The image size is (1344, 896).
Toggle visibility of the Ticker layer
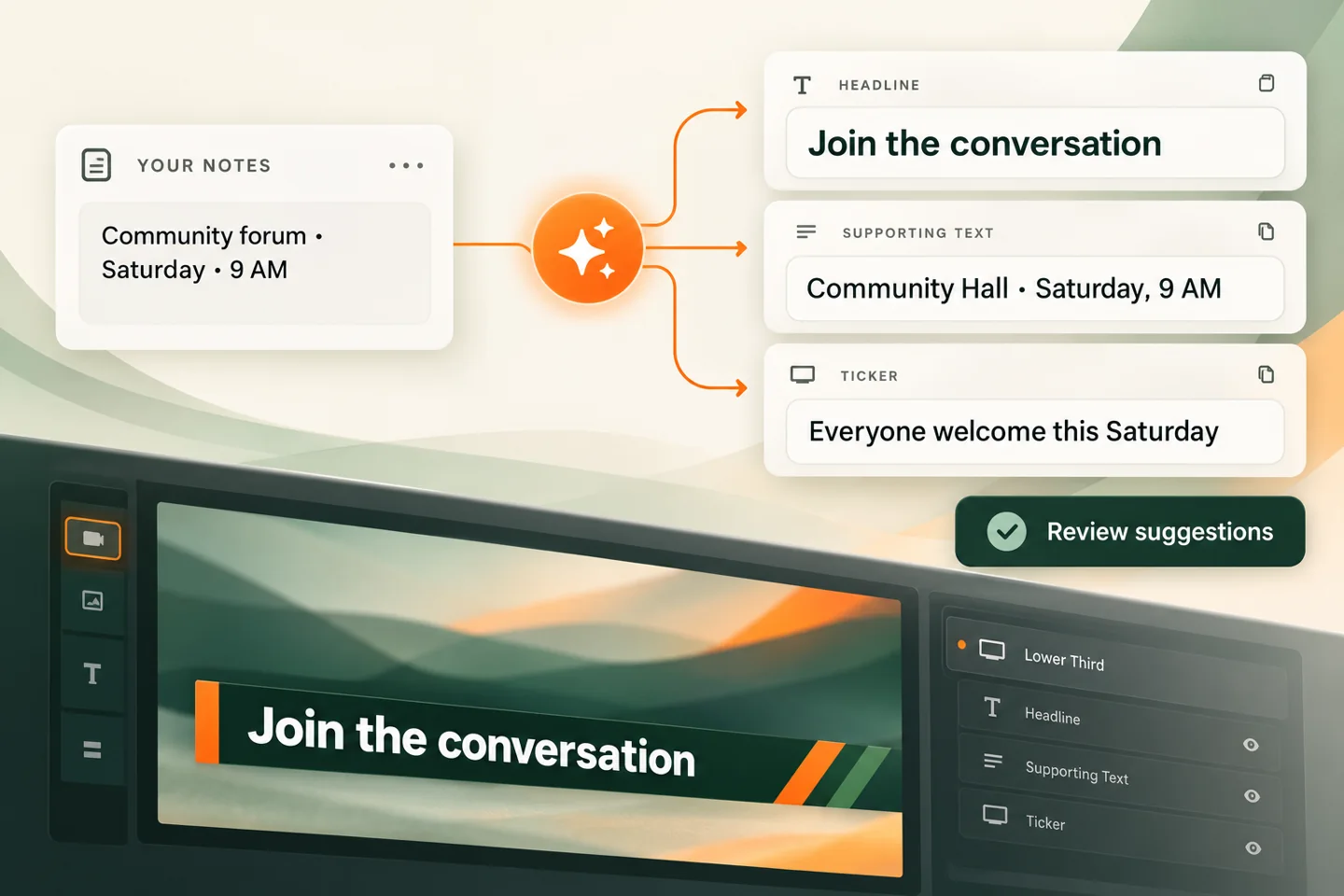pos(1253,848)
